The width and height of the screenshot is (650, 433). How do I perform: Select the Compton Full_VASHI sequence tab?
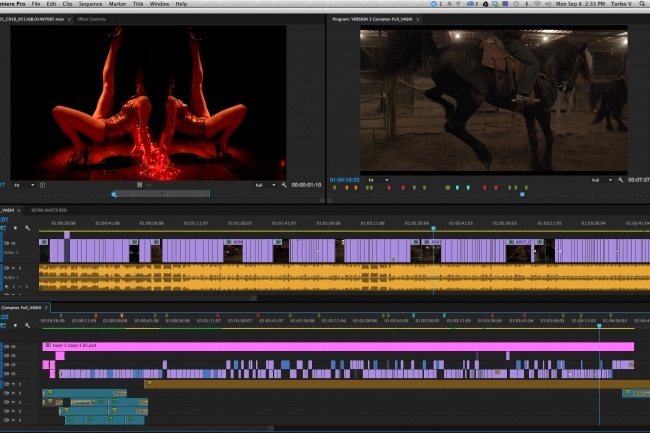pos(21,307)
